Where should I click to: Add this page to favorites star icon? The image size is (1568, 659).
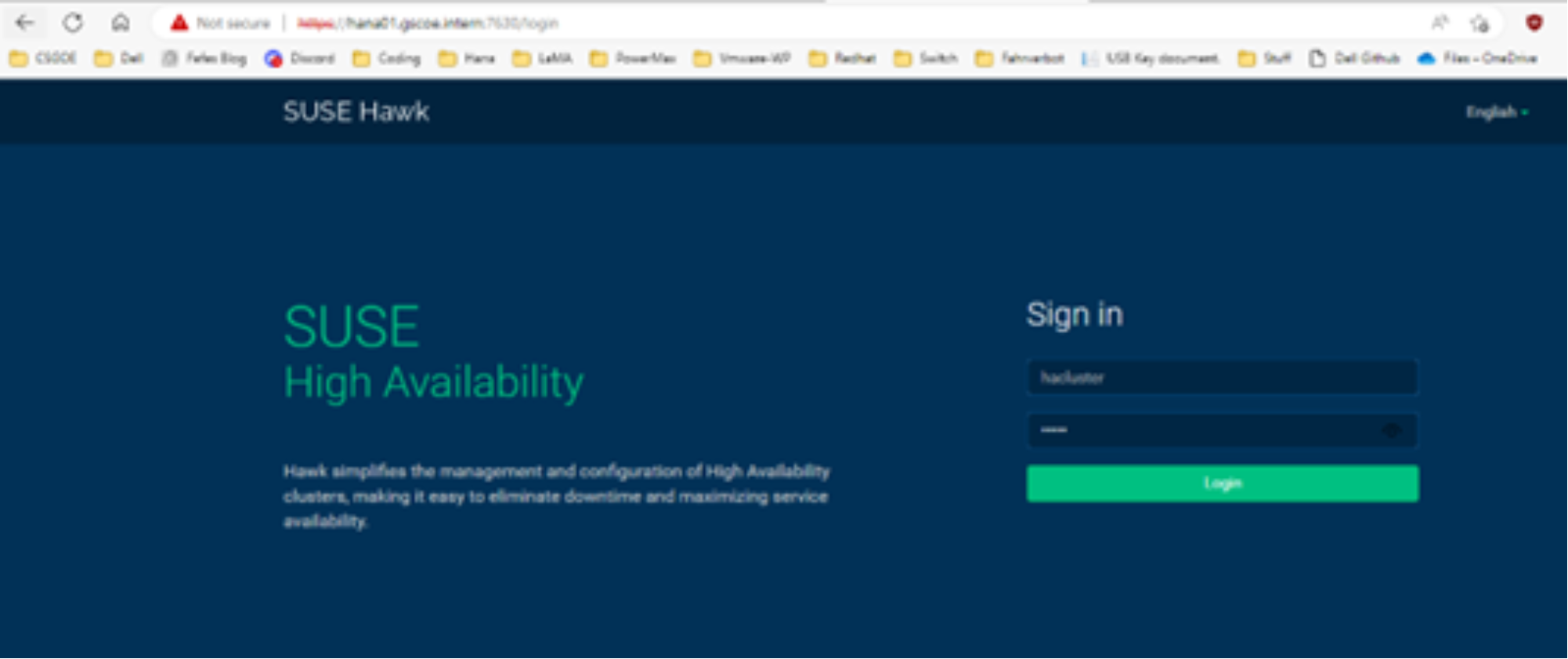coord(1479,23)
